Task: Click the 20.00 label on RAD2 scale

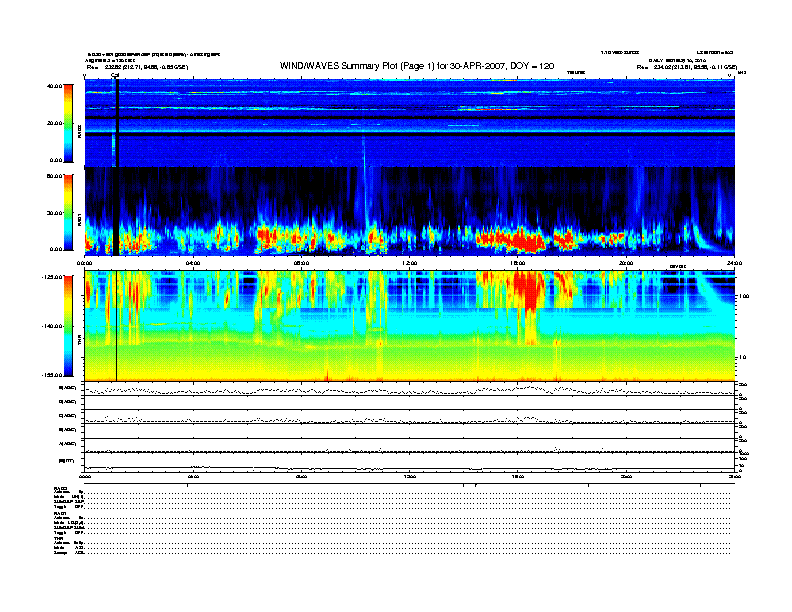Action: point(54,123)
